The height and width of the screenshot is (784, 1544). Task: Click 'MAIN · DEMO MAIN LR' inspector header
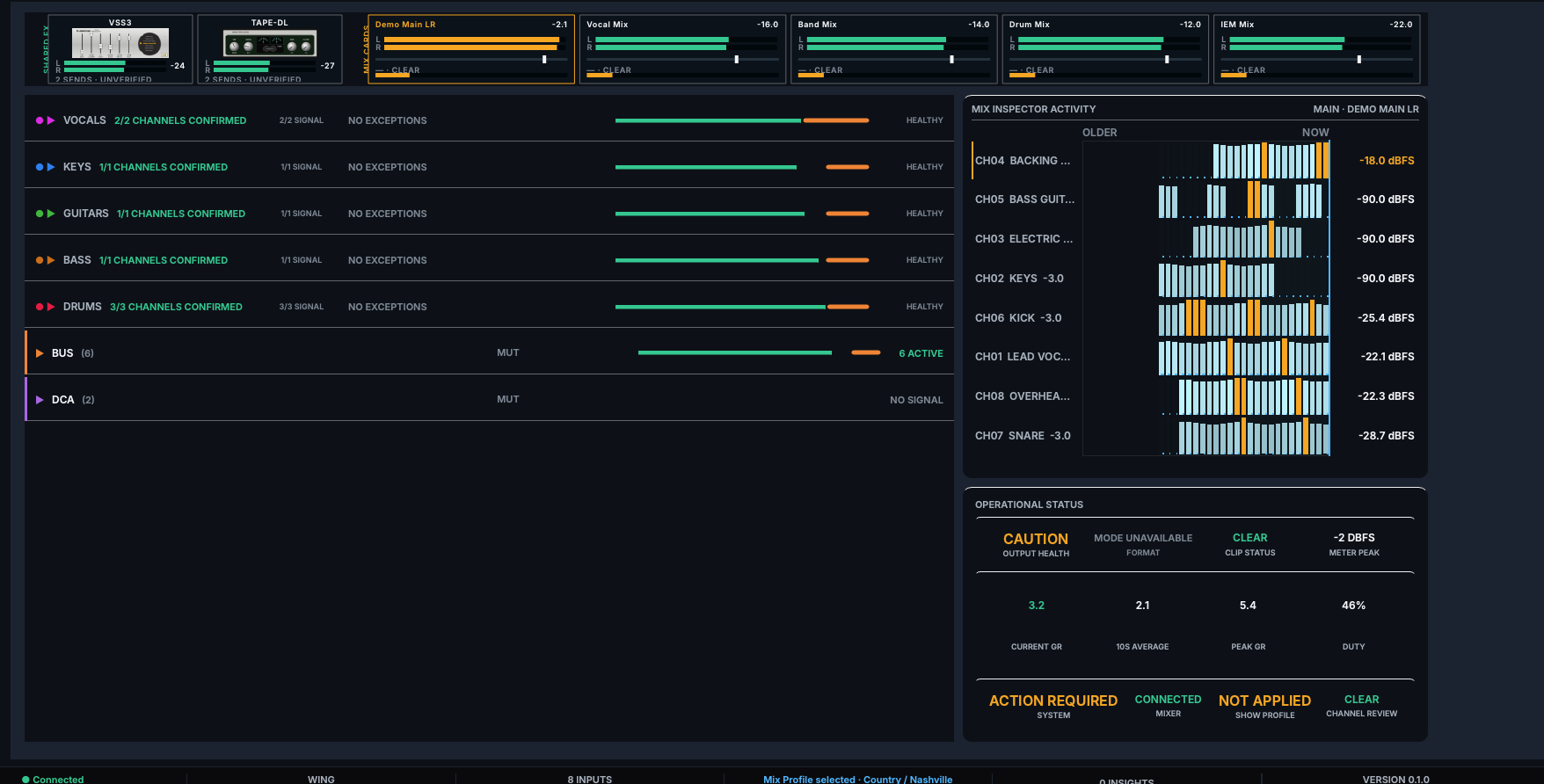click(1366, 109)
